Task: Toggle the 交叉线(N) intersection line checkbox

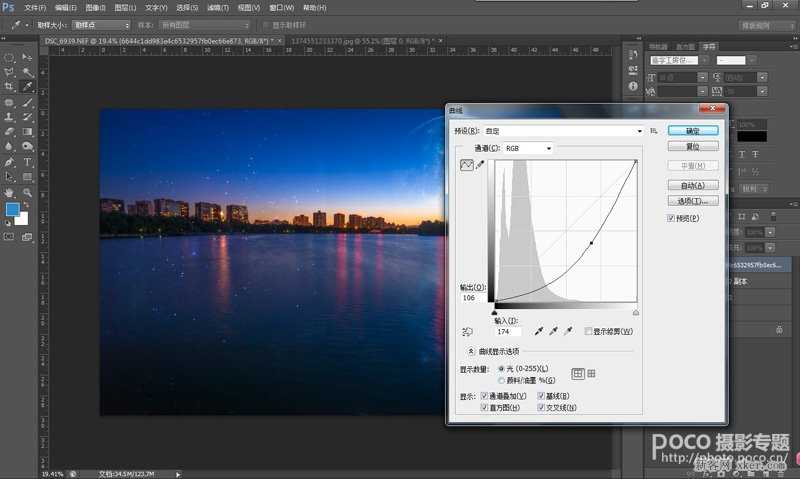Action: (x=541, y=408)
